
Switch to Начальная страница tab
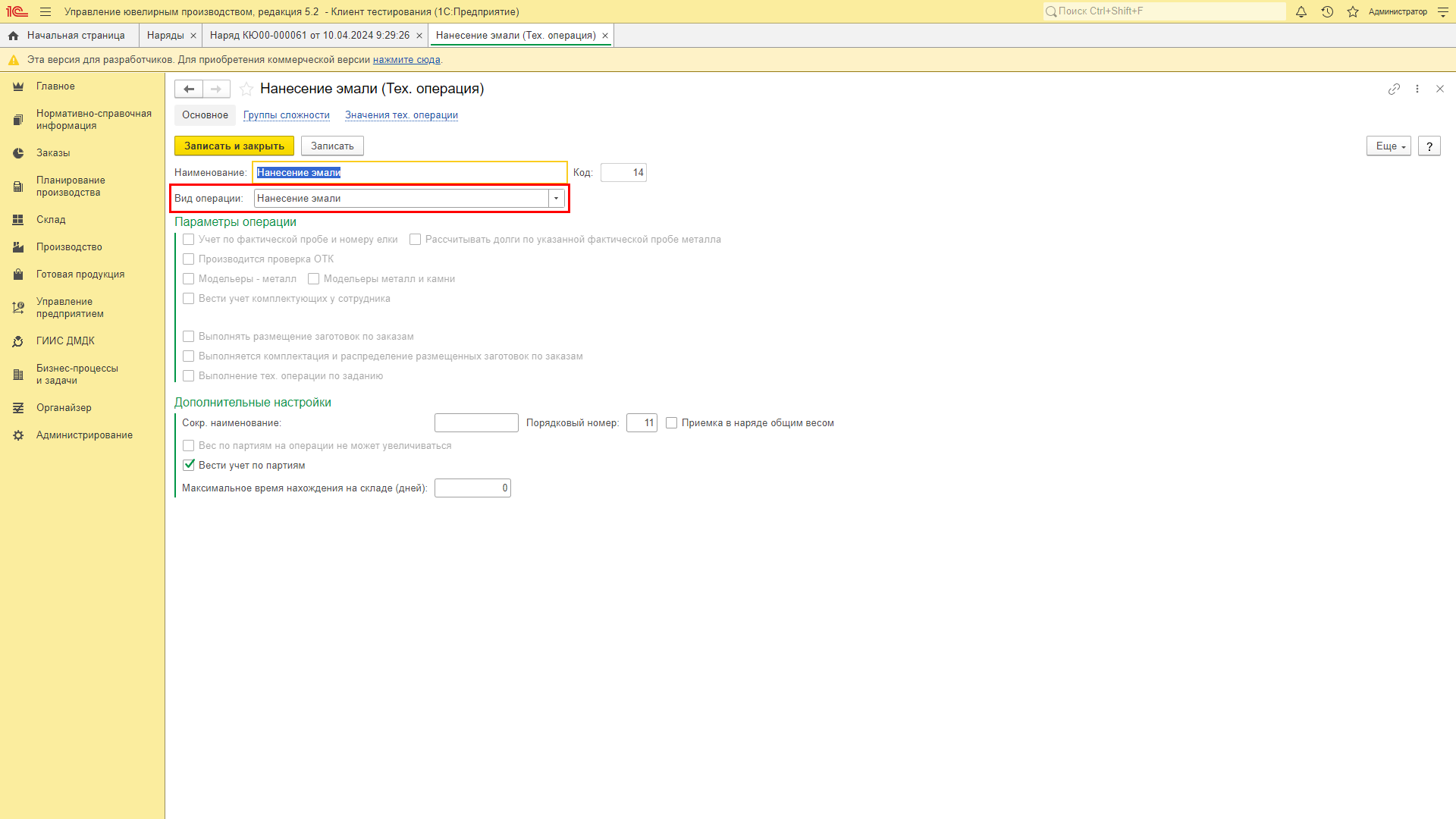[x=69, y=36]
